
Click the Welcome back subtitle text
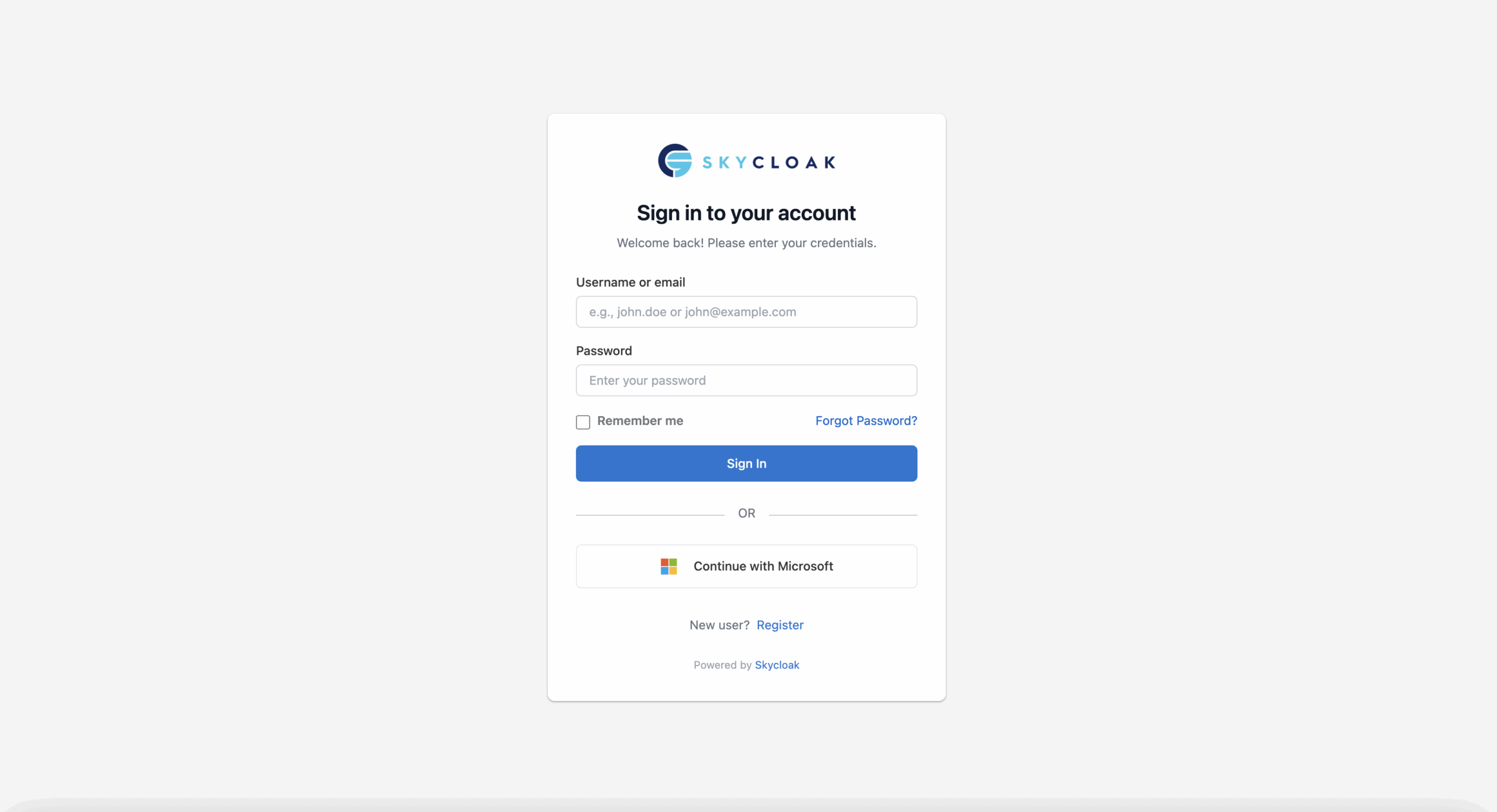(x=746, y=243)
